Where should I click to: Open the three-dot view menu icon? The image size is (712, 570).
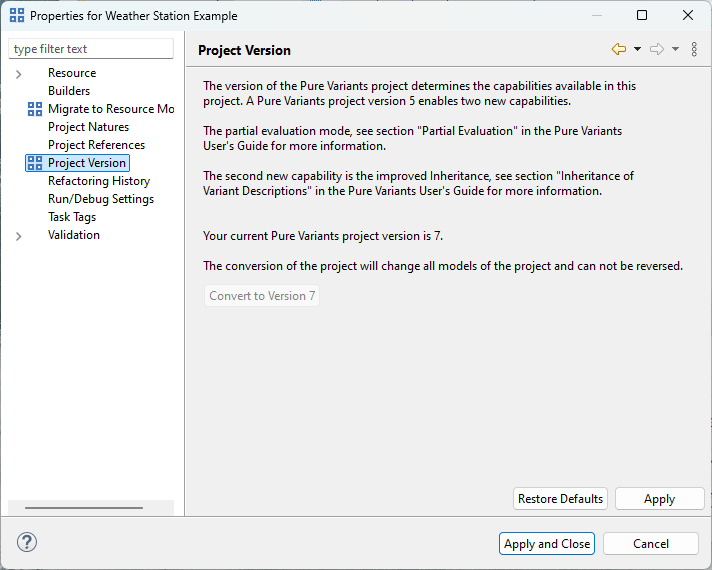[694, 49]
